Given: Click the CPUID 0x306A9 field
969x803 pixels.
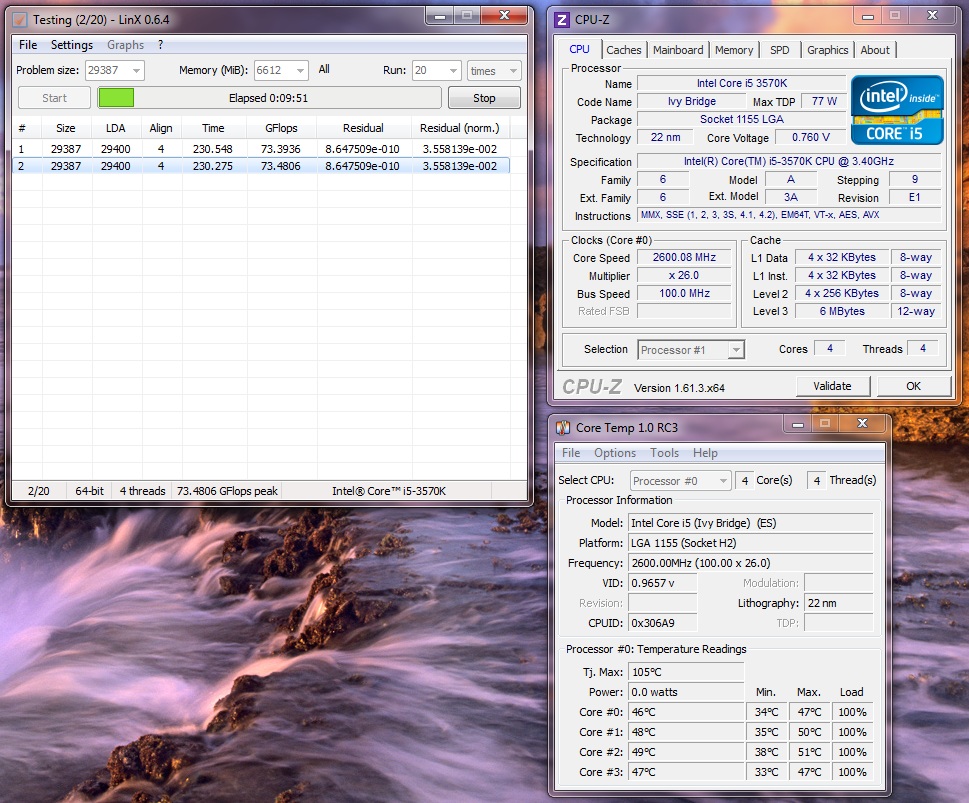Looking at the screenshot, I should coord(662,623).
